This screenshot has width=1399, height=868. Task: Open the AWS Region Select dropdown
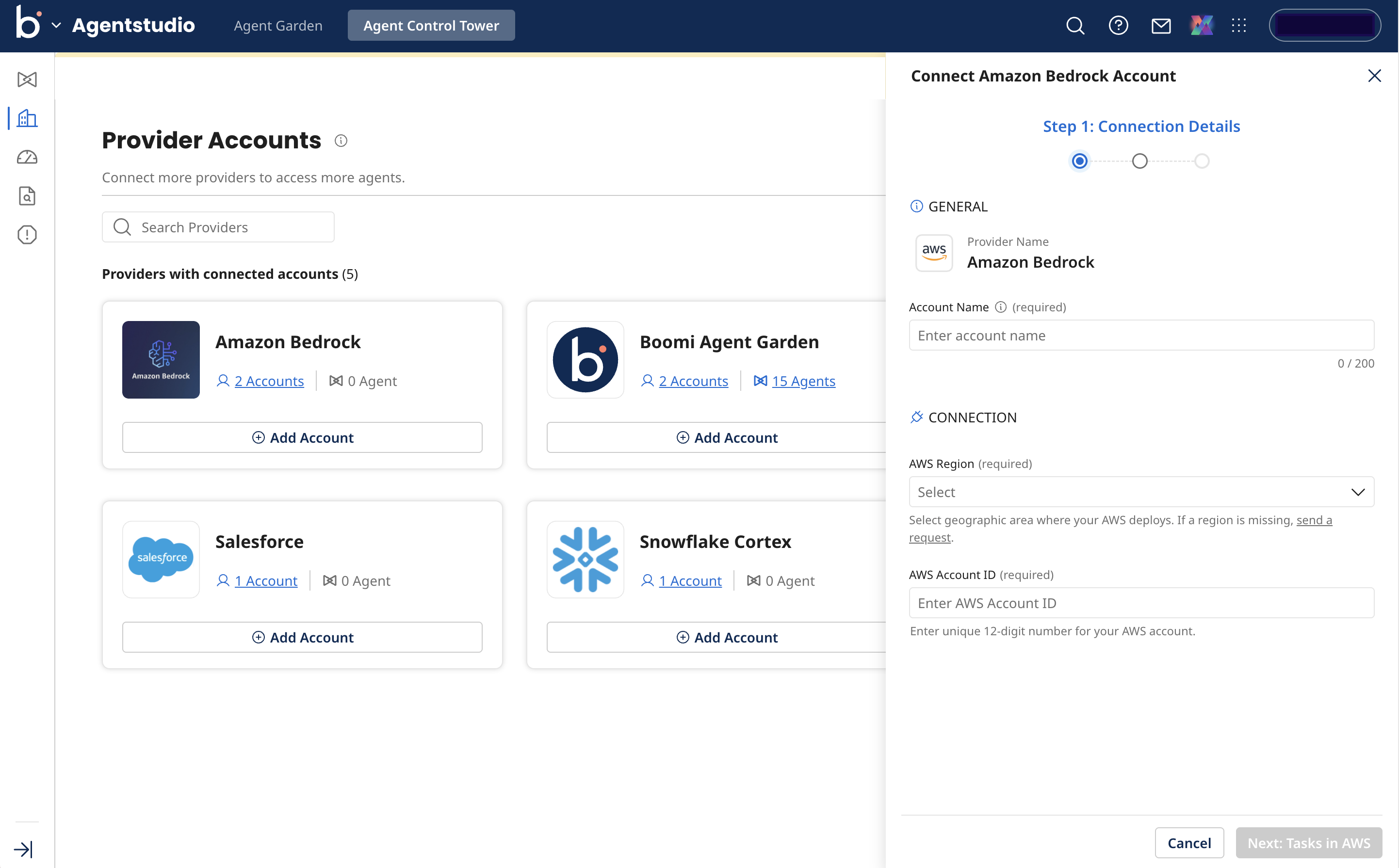coord(1141,492)
